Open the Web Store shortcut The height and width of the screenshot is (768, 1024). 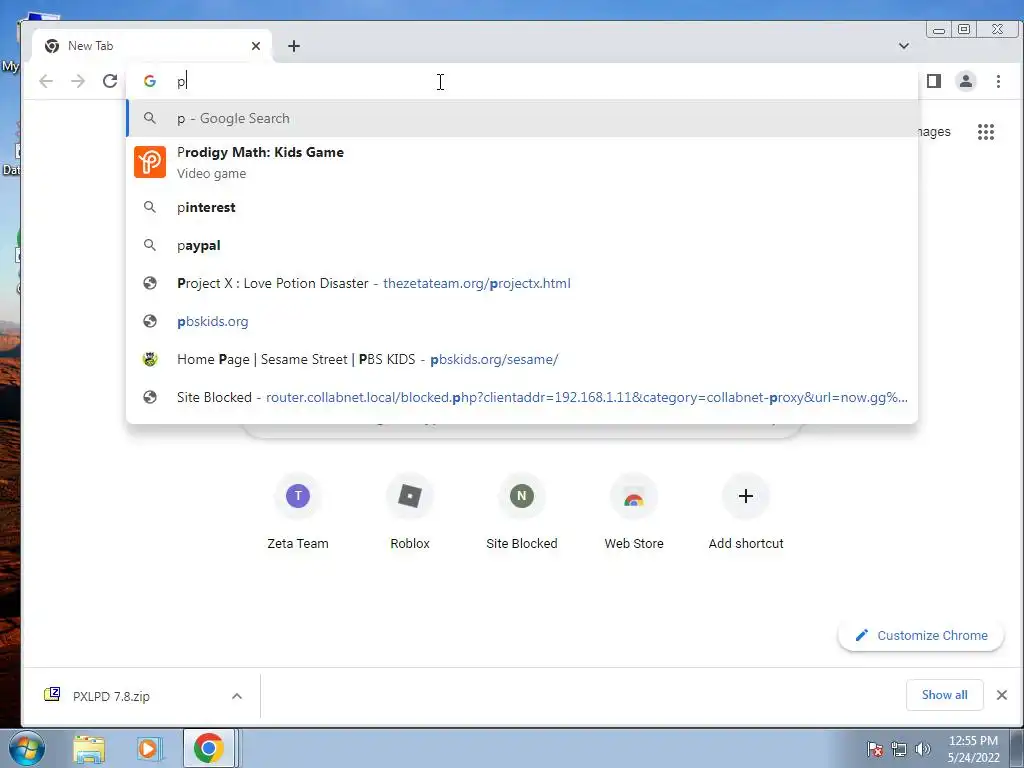click(633, 512)
